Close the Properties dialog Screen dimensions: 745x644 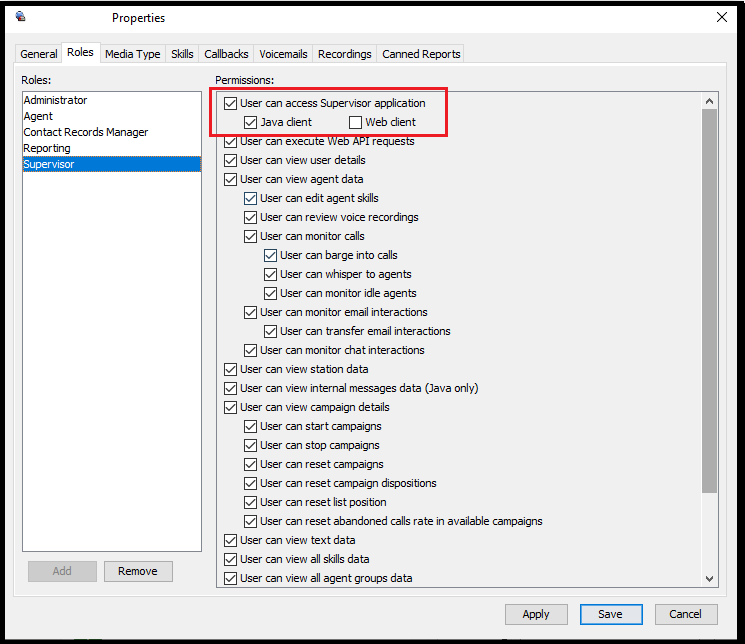[722, 18]
